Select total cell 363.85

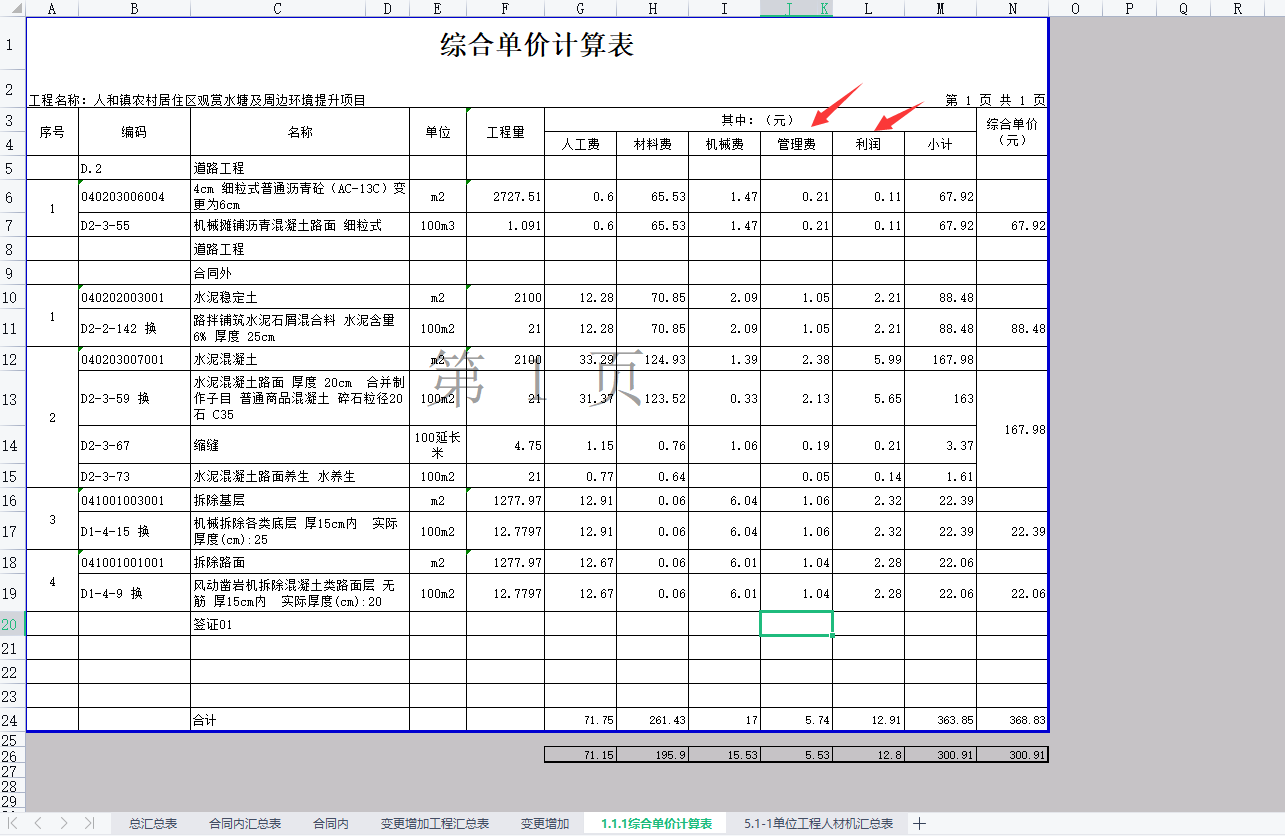pyautogui.click(x=940, y=720)
